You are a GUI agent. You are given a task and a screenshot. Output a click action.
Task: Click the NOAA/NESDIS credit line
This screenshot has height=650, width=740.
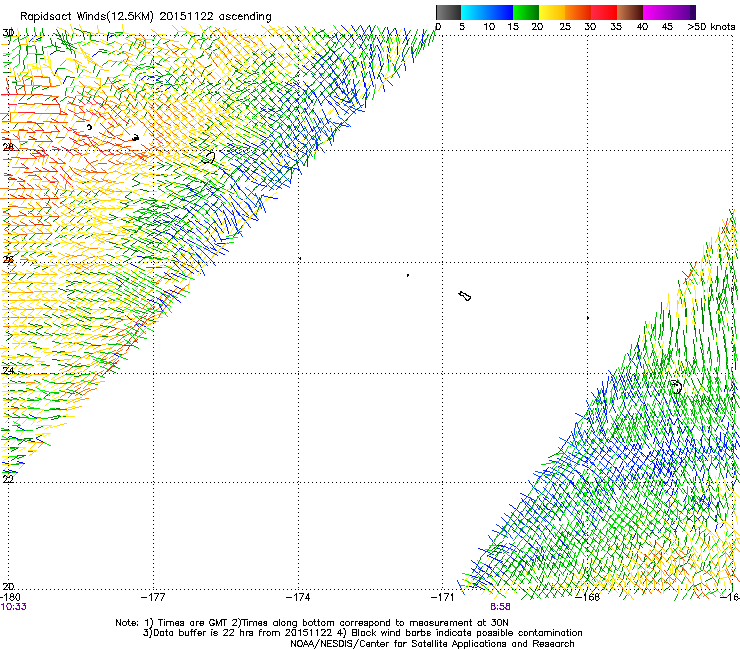[432, 644]
